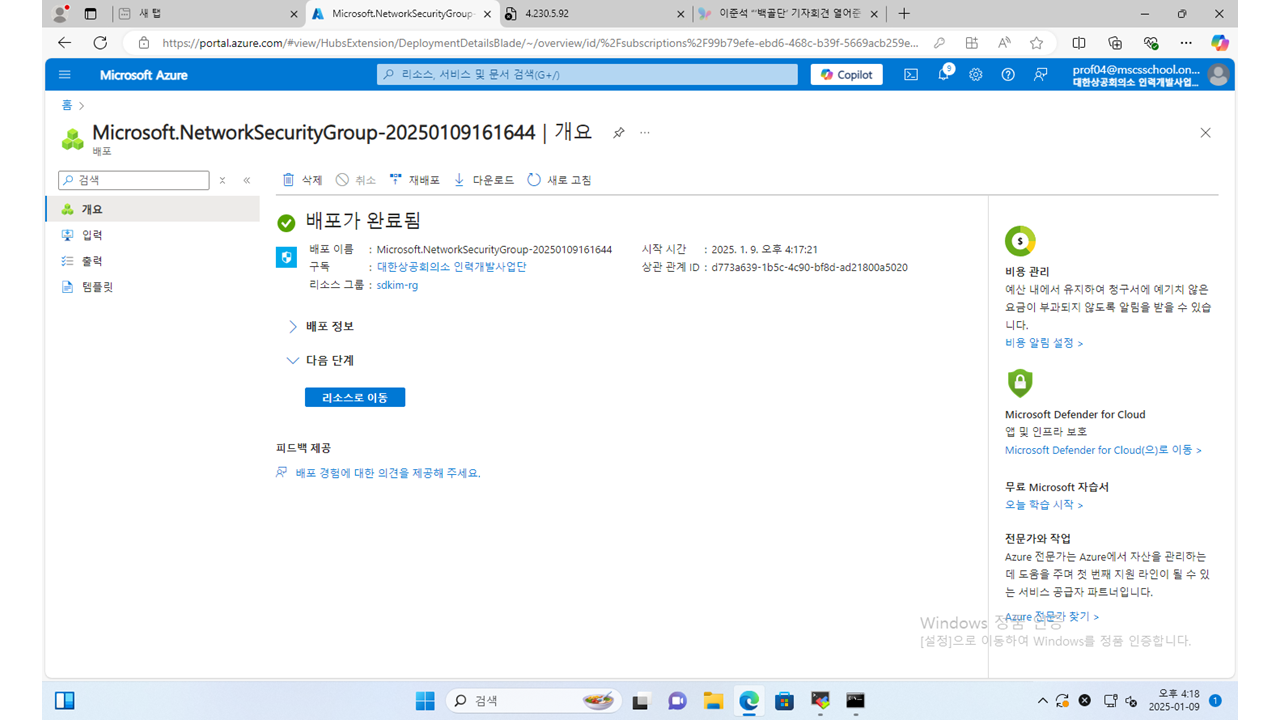This screenshot has height=720, width=1280.
Task: Open Edge settings and more menu
Action: point(1186,43)
